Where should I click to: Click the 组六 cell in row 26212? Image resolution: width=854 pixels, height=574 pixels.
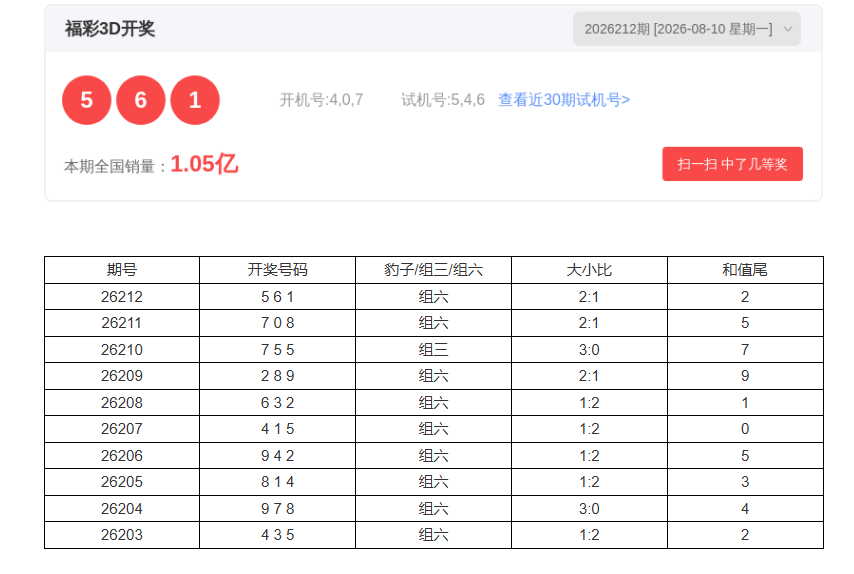[x=433, y=297]
